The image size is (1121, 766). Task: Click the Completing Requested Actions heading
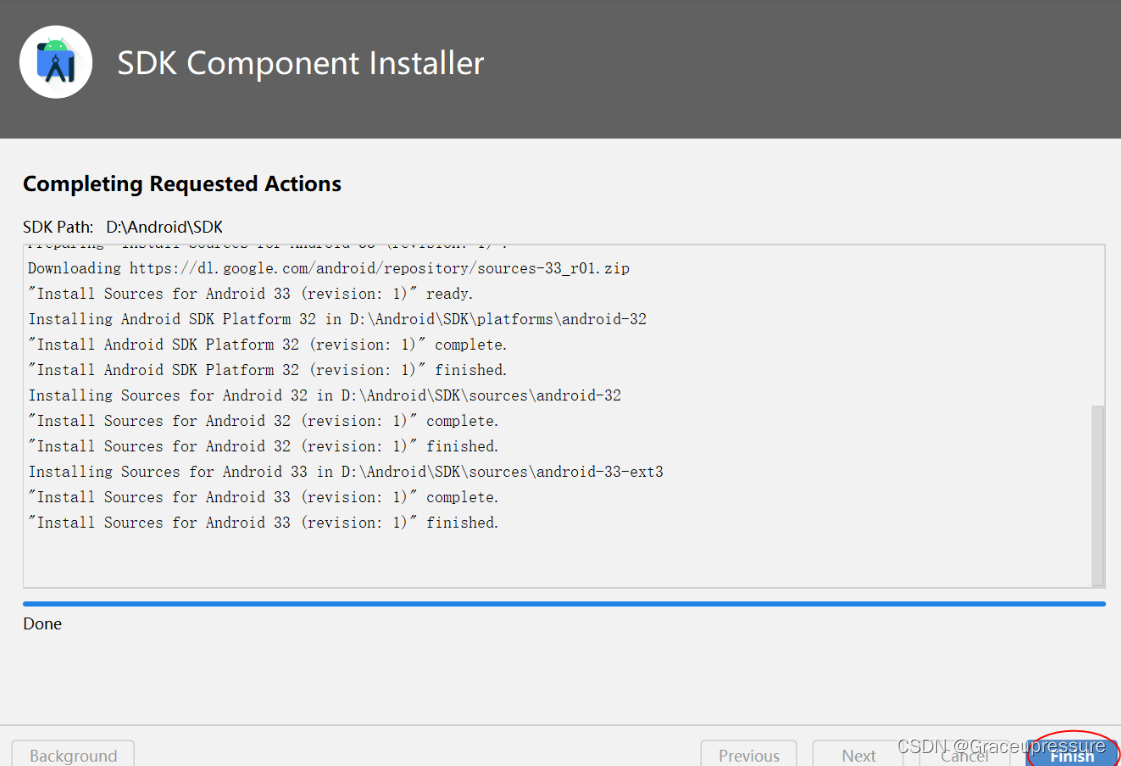182,184
